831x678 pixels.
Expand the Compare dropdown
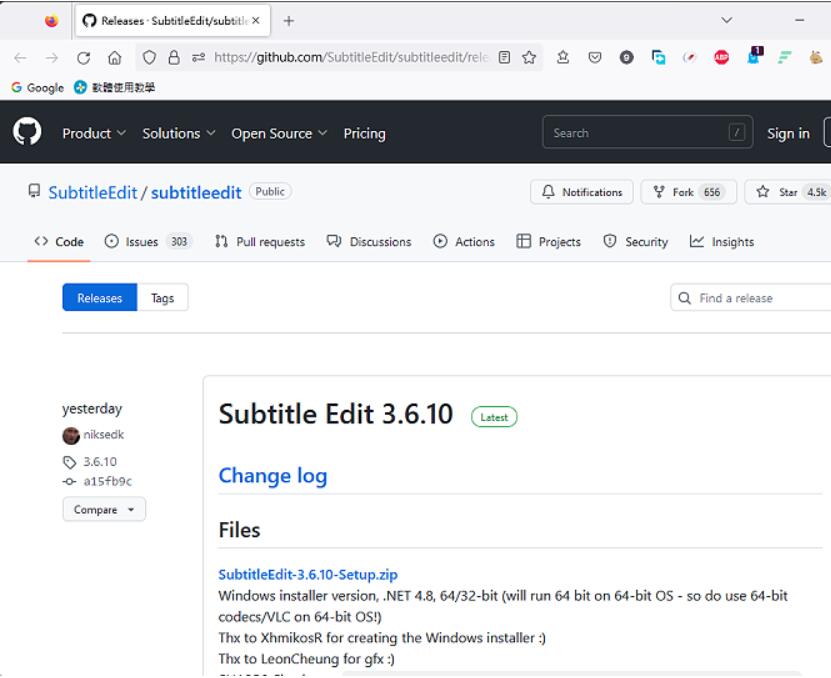[104, 509]
